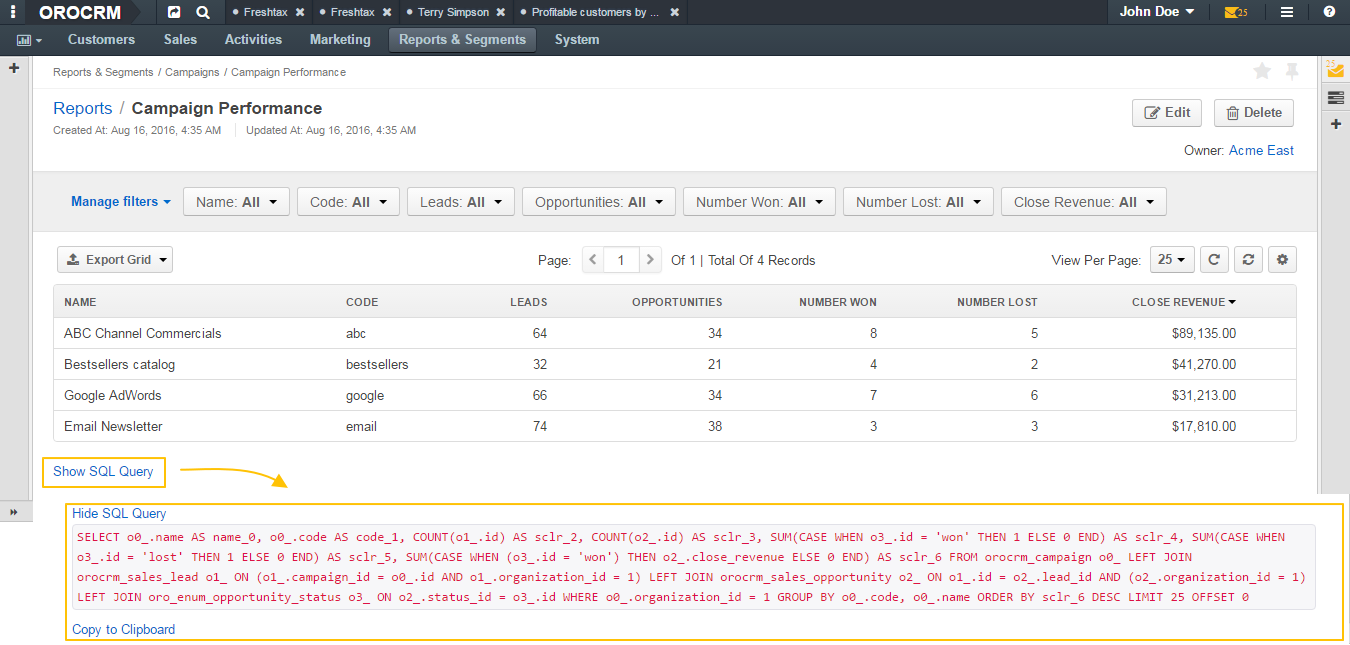This screenshot has width=1350, height=645.
Task: Sort grid by Close Revenue column header
Action: [x=1184, y=302]
